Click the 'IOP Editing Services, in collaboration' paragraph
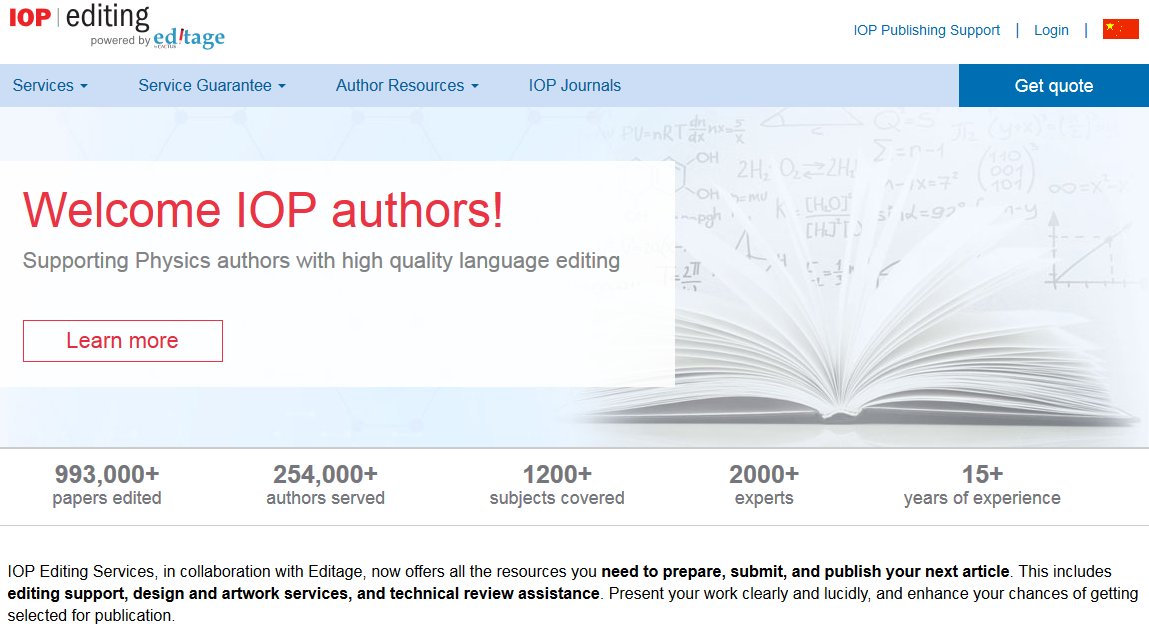 tap(572, 593)
